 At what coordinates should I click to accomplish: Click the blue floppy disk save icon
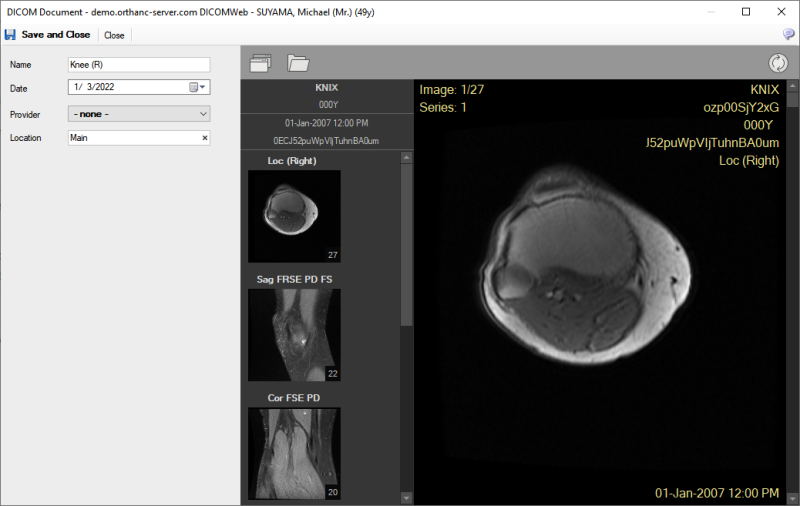10,35
